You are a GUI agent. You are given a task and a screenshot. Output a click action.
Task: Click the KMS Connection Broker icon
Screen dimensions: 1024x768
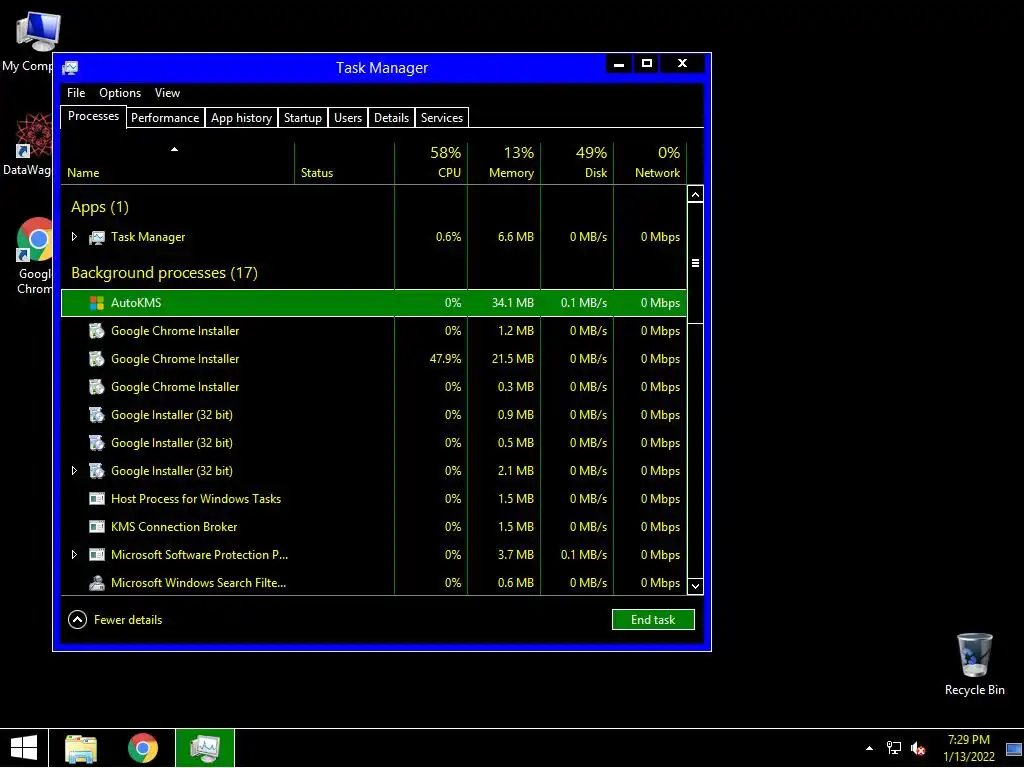click(97, 527)
